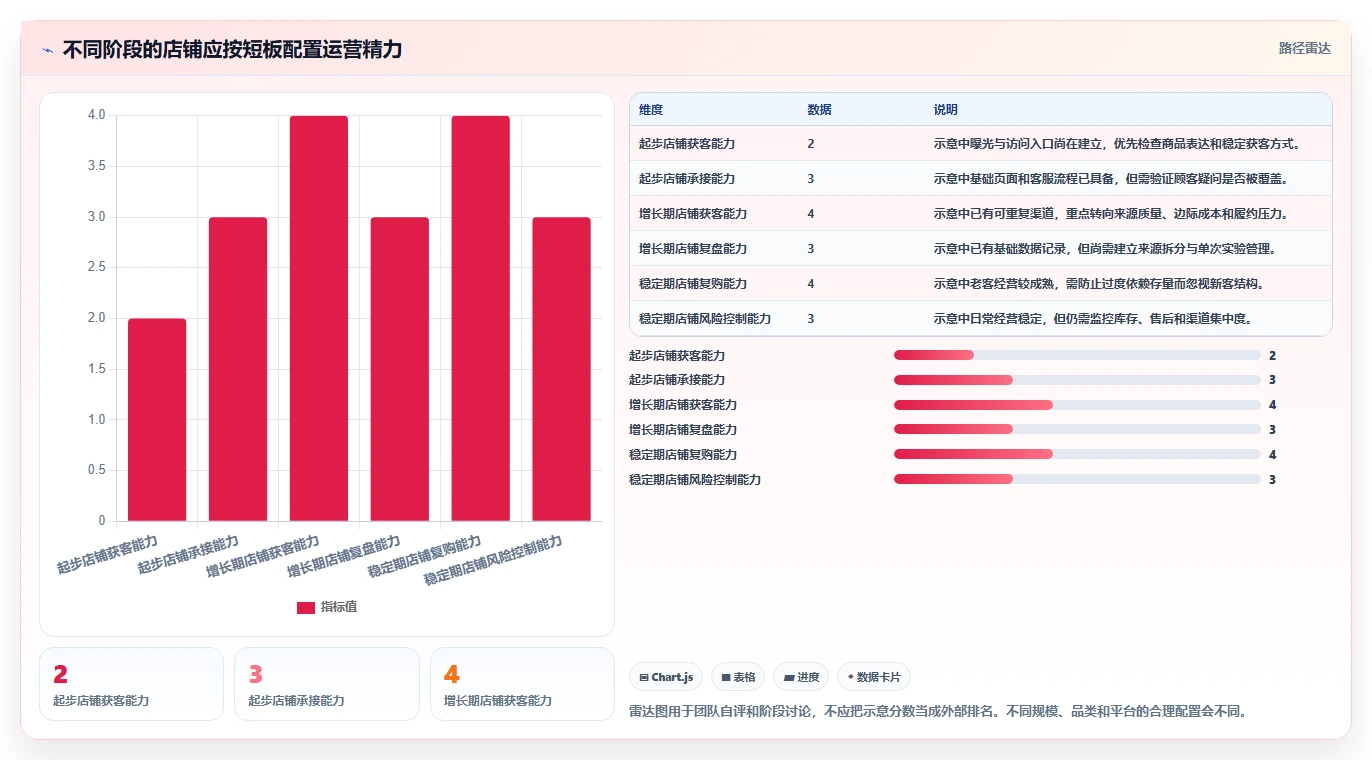Click the lightning icon beside the title
The width and height of the screenshot is (1372, 760).
coord(47,50)
